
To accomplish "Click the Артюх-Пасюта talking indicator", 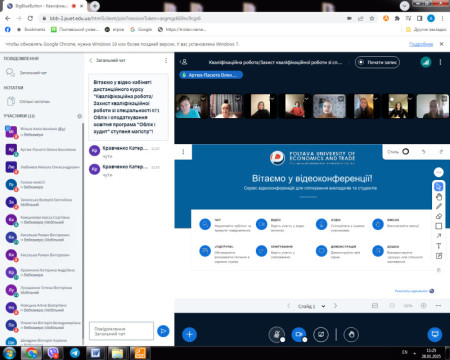I will click(x=211, y=75).
